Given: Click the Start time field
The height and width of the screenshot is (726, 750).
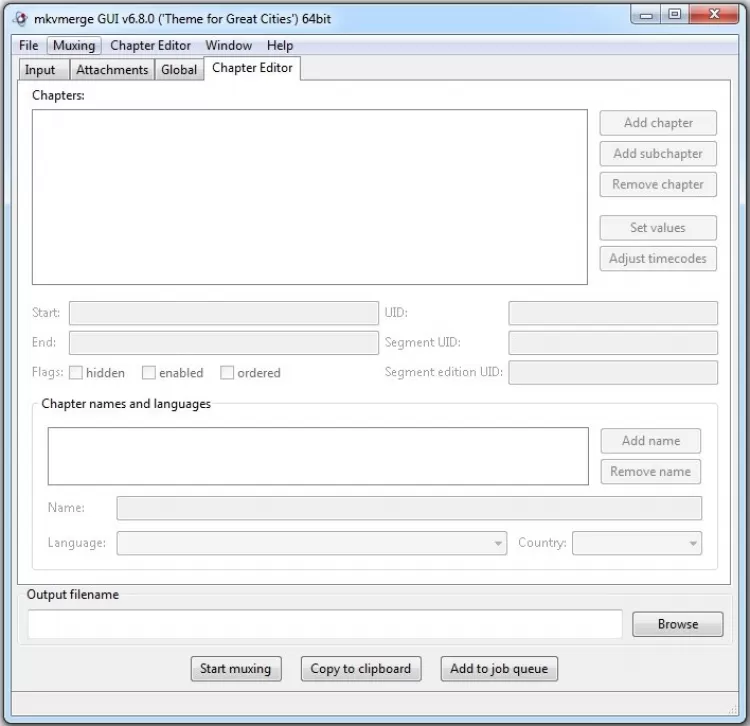Looking at the screenshot, I should coord(224,313).
